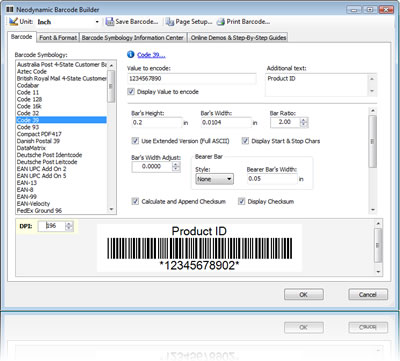Open the Barcode Symbology Information Center tab
Viewport: 400px width, 361px height.
point(133,37)
